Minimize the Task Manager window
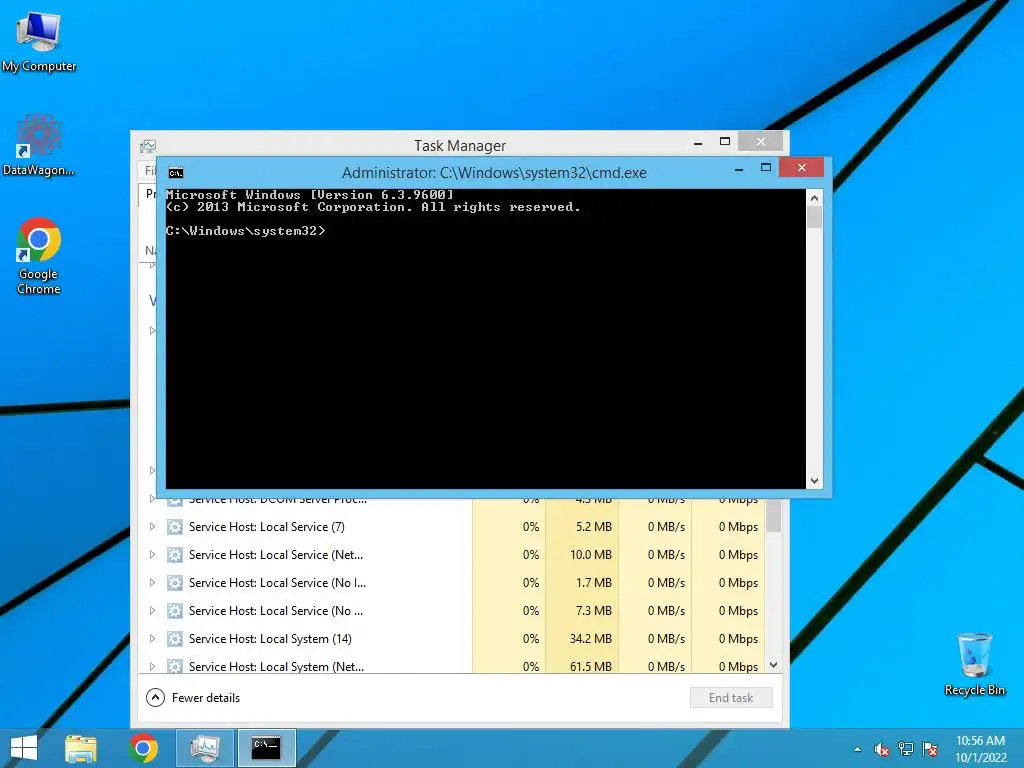The width and height of the screenshot is (1024, 768). tap(698, 142)
